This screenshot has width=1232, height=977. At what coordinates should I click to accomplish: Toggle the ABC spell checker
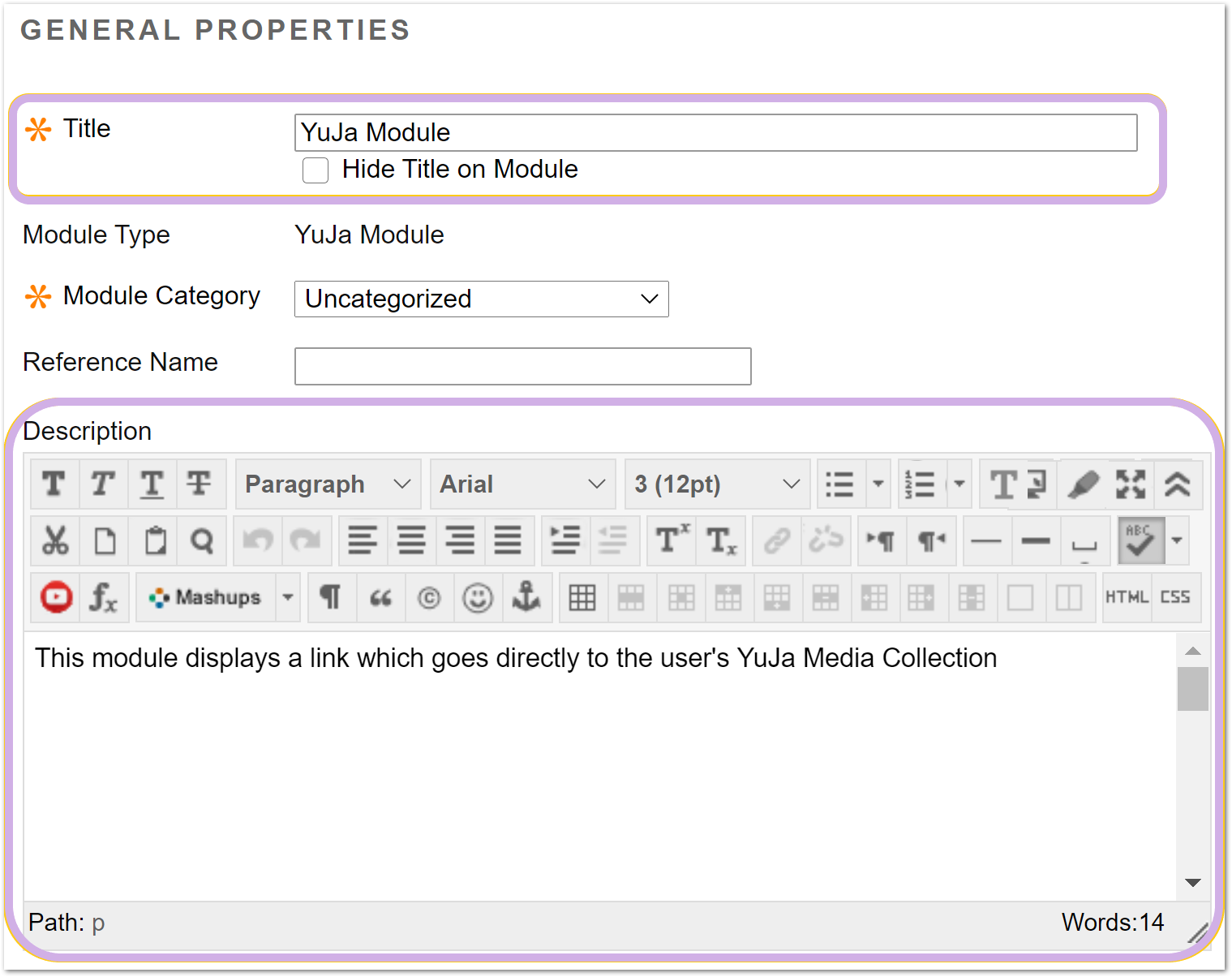[1140, 540]
